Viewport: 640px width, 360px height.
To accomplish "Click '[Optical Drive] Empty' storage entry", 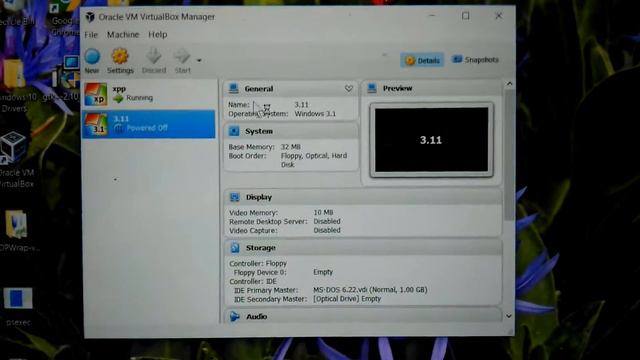I will [x=347, y=299].
